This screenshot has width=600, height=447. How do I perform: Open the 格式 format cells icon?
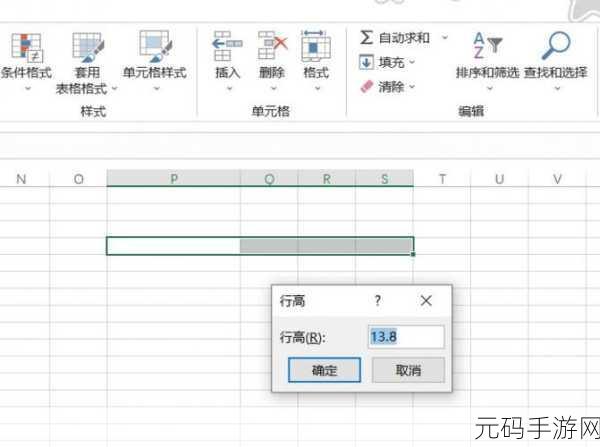pyautogui.click(x=316, y=46)
